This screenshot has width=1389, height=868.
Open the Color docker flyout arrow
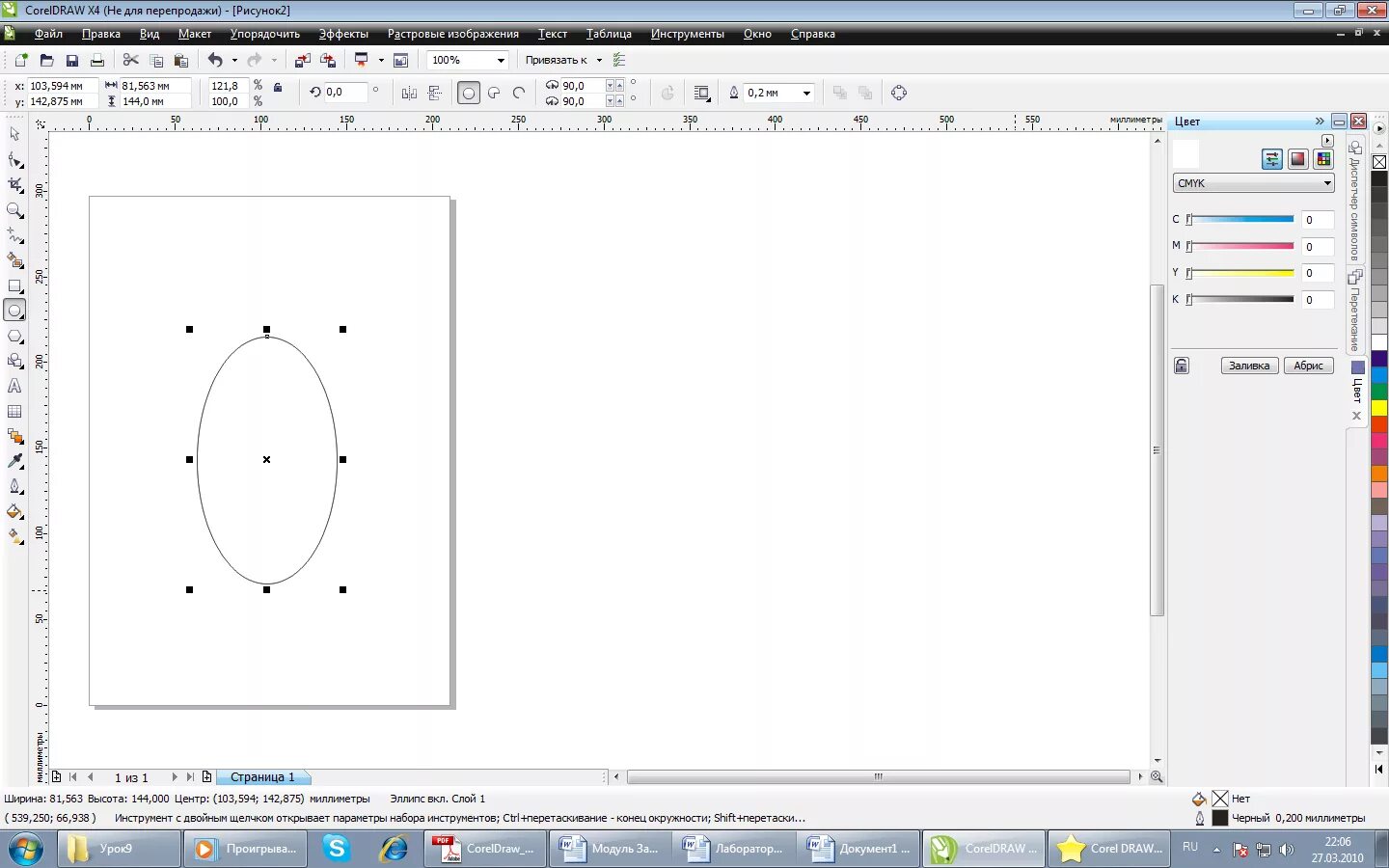pos(1327,140)
